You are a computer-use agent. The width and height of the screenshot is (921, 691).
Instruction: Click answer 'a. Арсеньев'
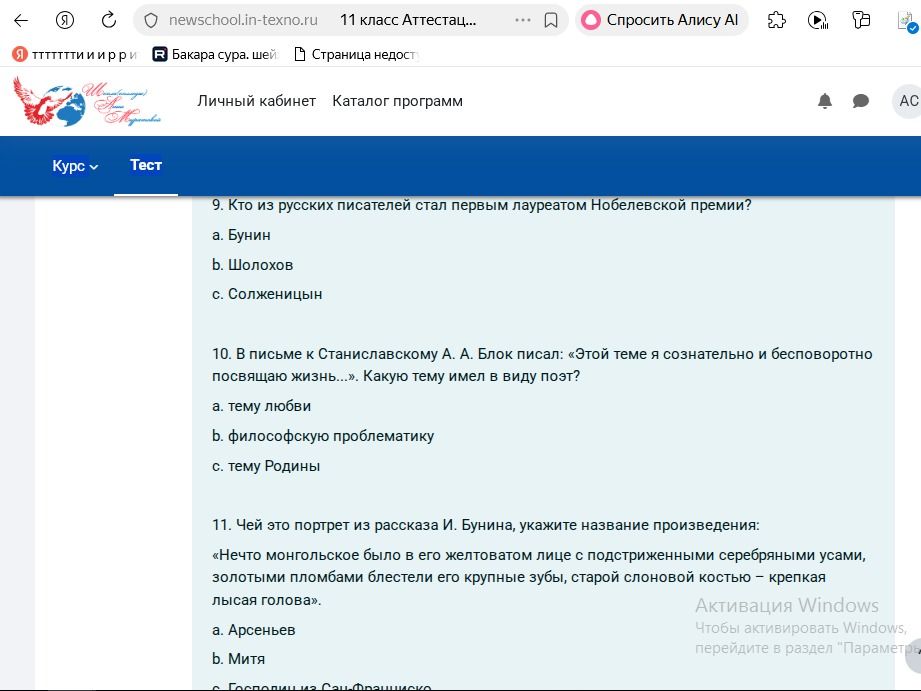point(254,630)
